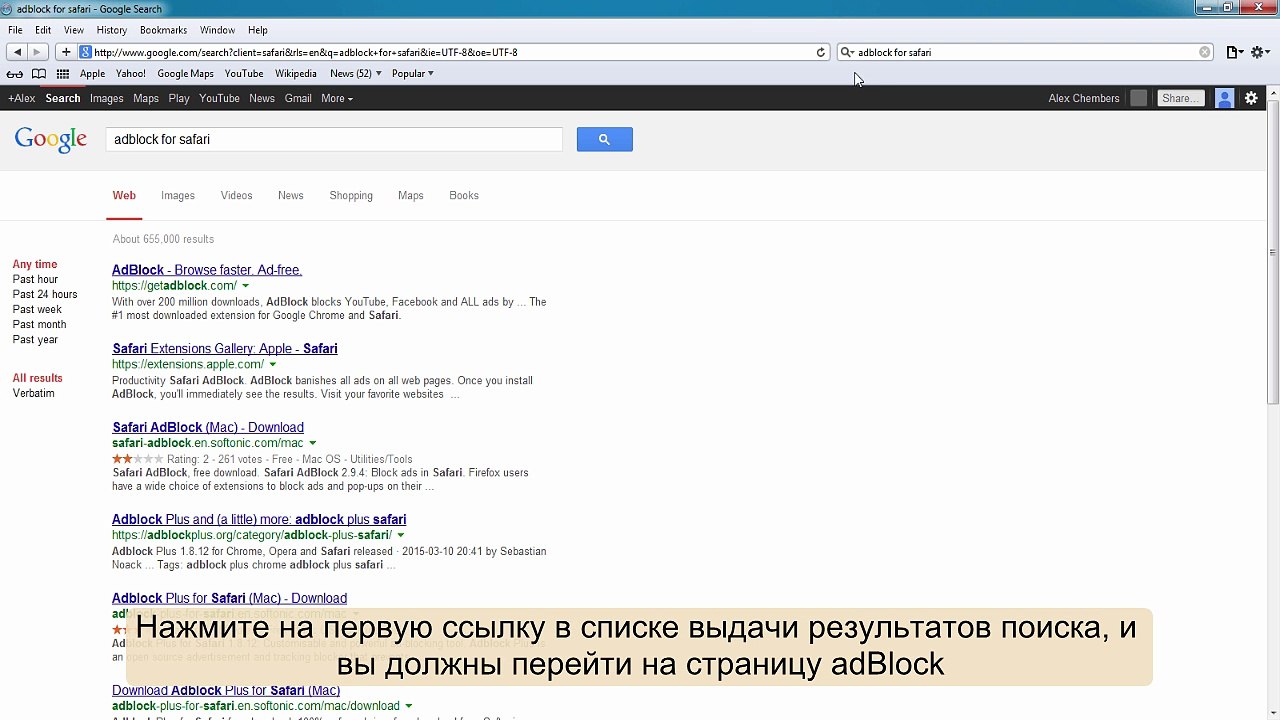Screen dimensions: 1280x720
Task: Open the search engine magnifier menu
Action: click(x=847, y=52)
